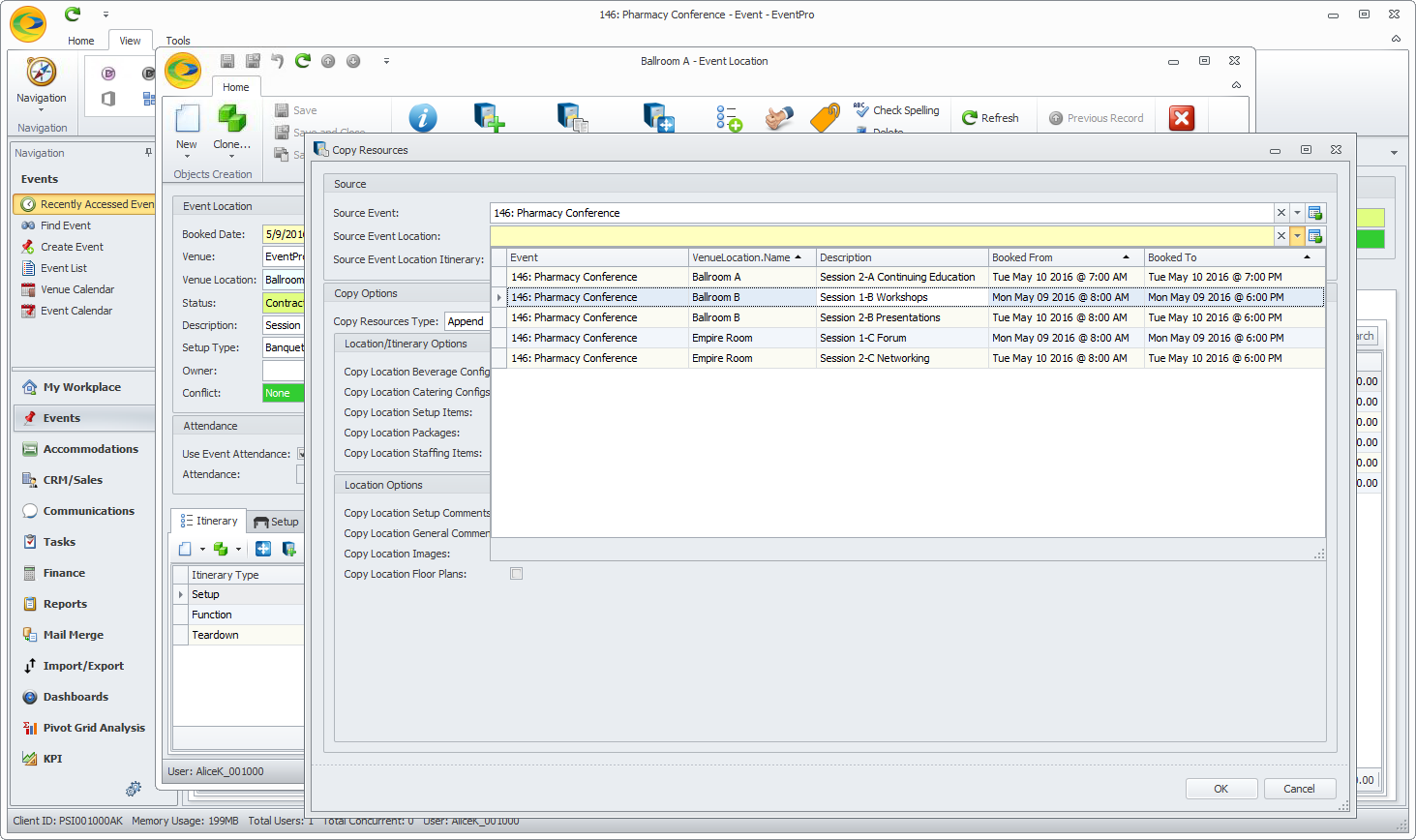This screenshot has width=1416, height=840.
Task: Click the Clone green cubes icon
Action: [231, 118]
